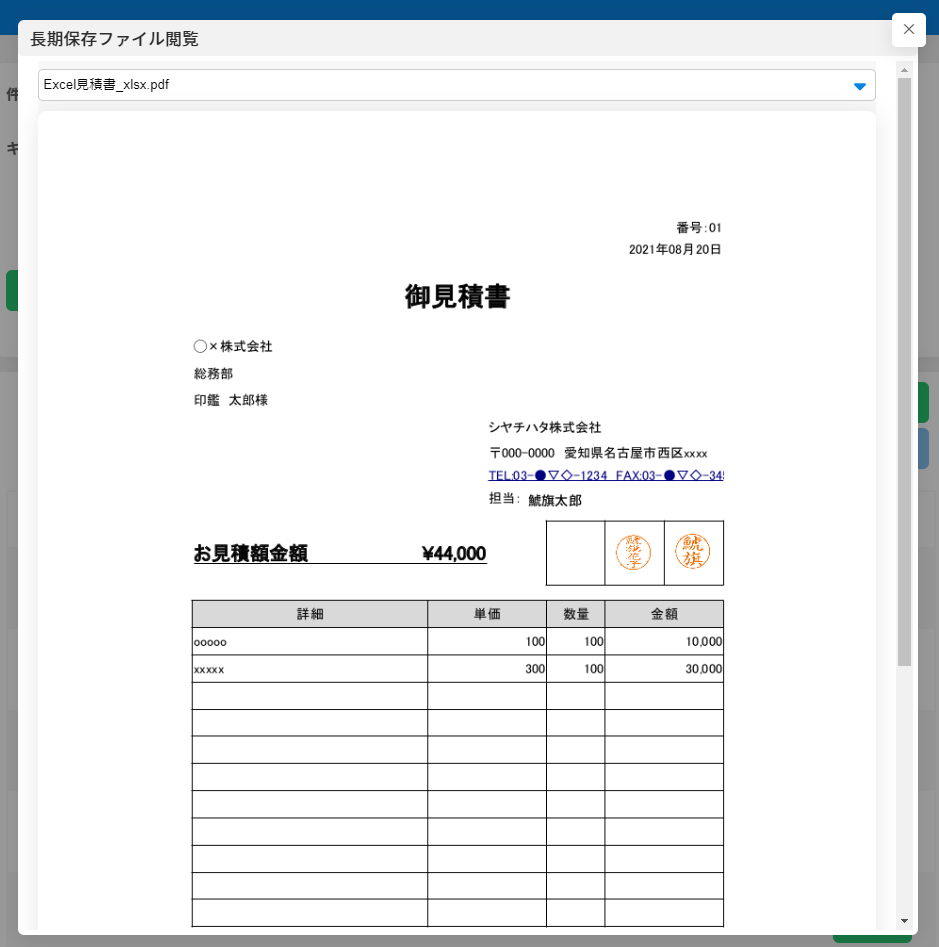The image size is (939, 947).
Task: Click the ooooo item row cell
Action: tap(309, 641)
